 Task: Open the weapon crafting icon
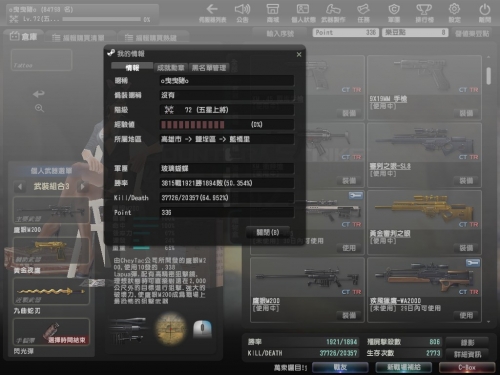pos(333,9)
